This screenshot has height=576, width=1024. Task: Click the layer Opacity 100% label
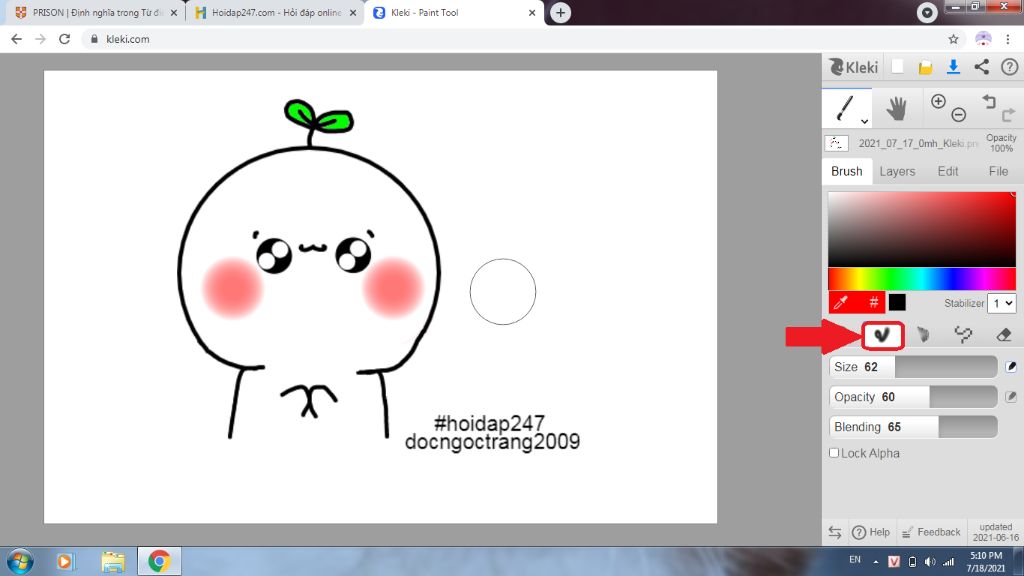(x=1001, y=143)
